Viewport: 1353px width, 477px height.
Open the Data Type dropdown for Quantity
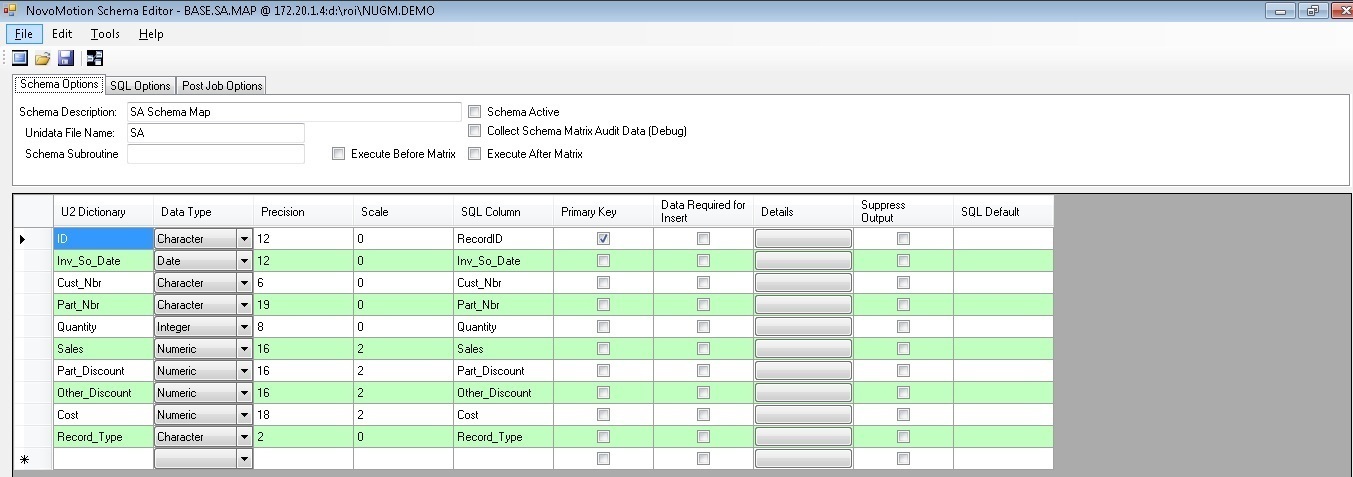point(244,327)
